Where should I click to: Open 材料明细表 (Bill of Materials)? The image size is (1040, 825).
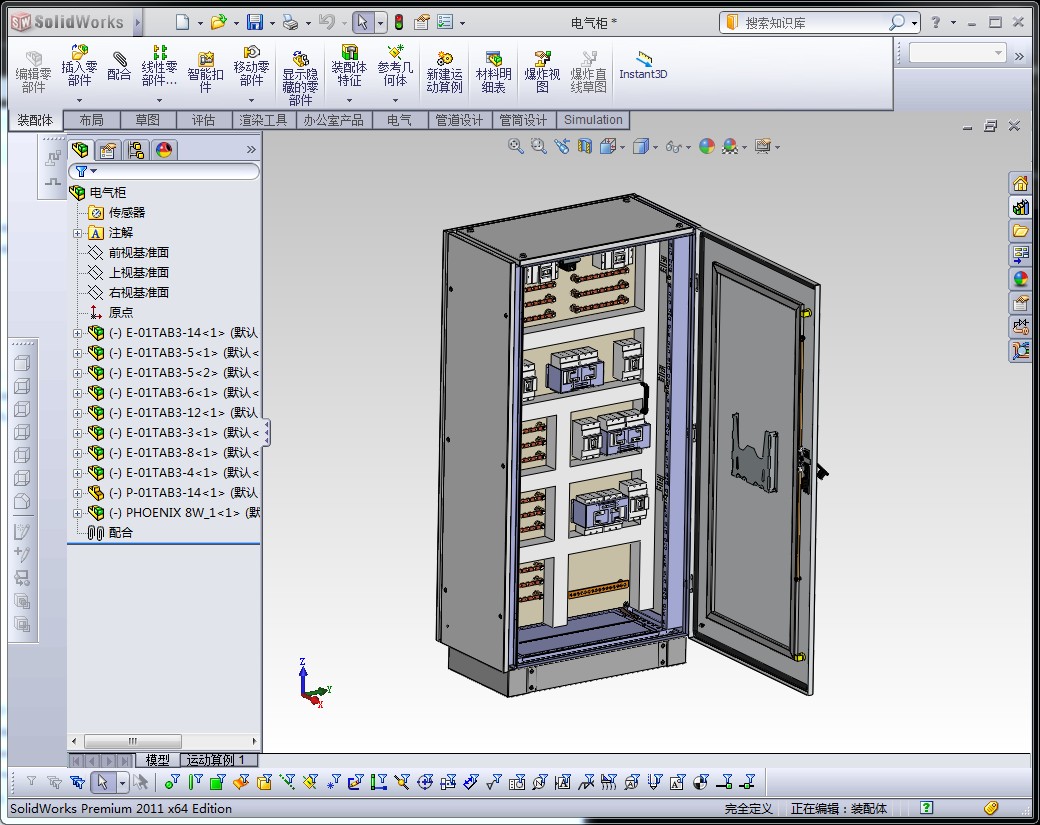[493, 72]
